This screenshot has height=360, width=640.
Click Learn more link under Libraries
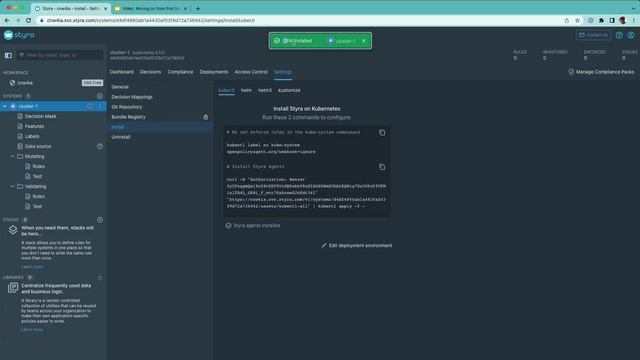(32, 329)
